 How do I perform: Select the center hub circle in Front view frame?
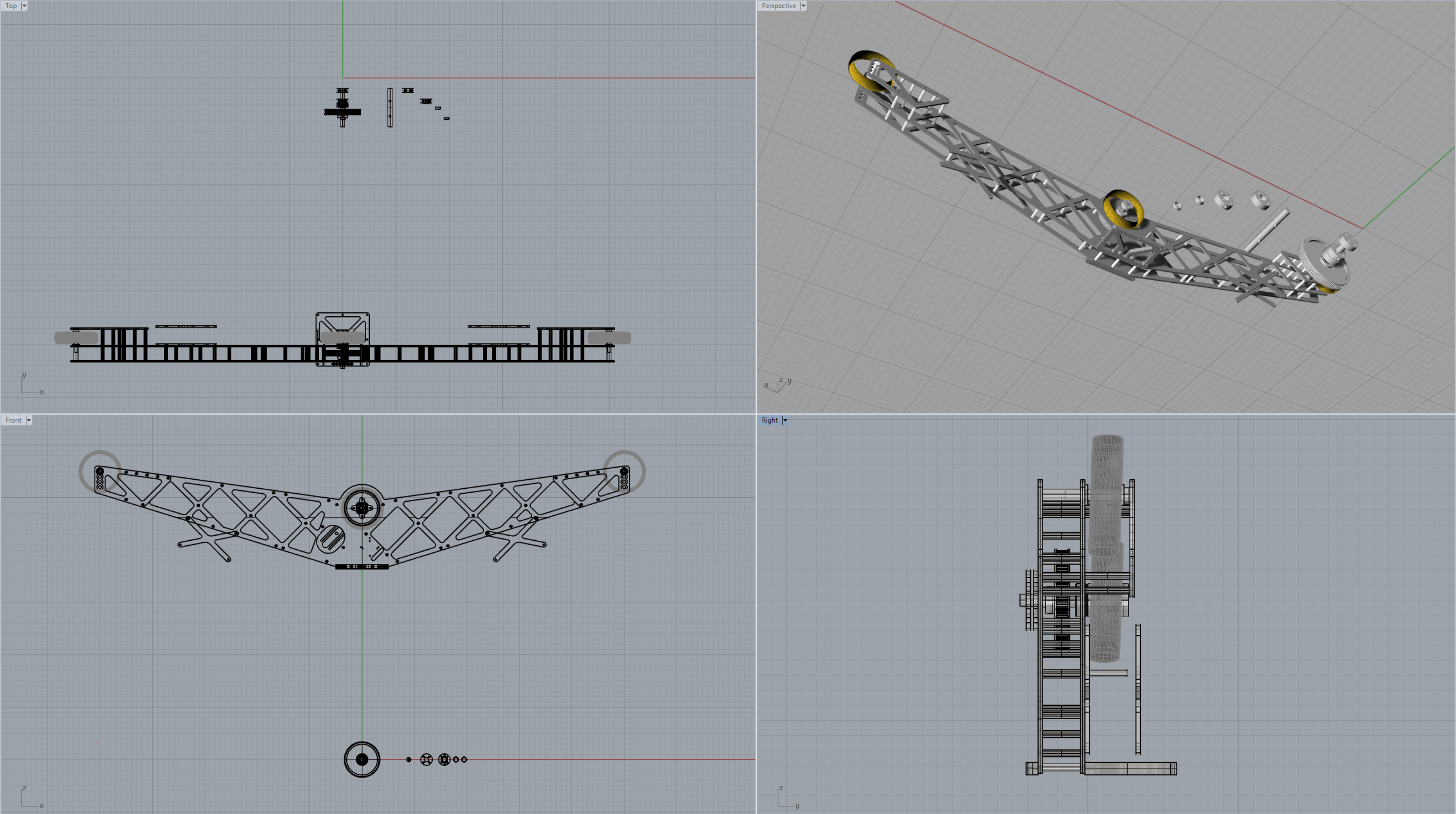362,508
